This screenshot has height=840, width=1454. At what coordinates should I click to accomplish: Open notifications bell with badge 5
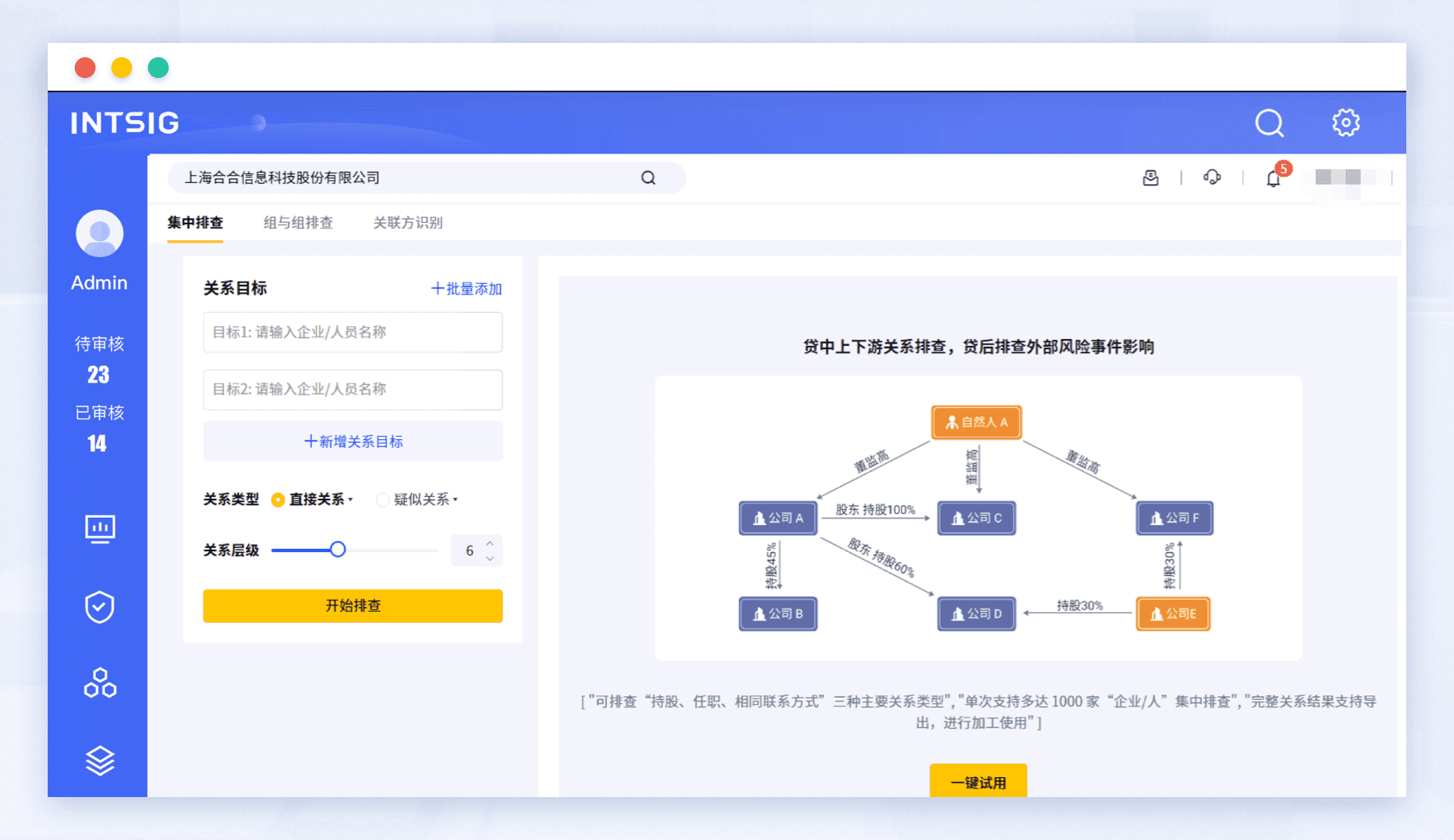coord(1274,177)
